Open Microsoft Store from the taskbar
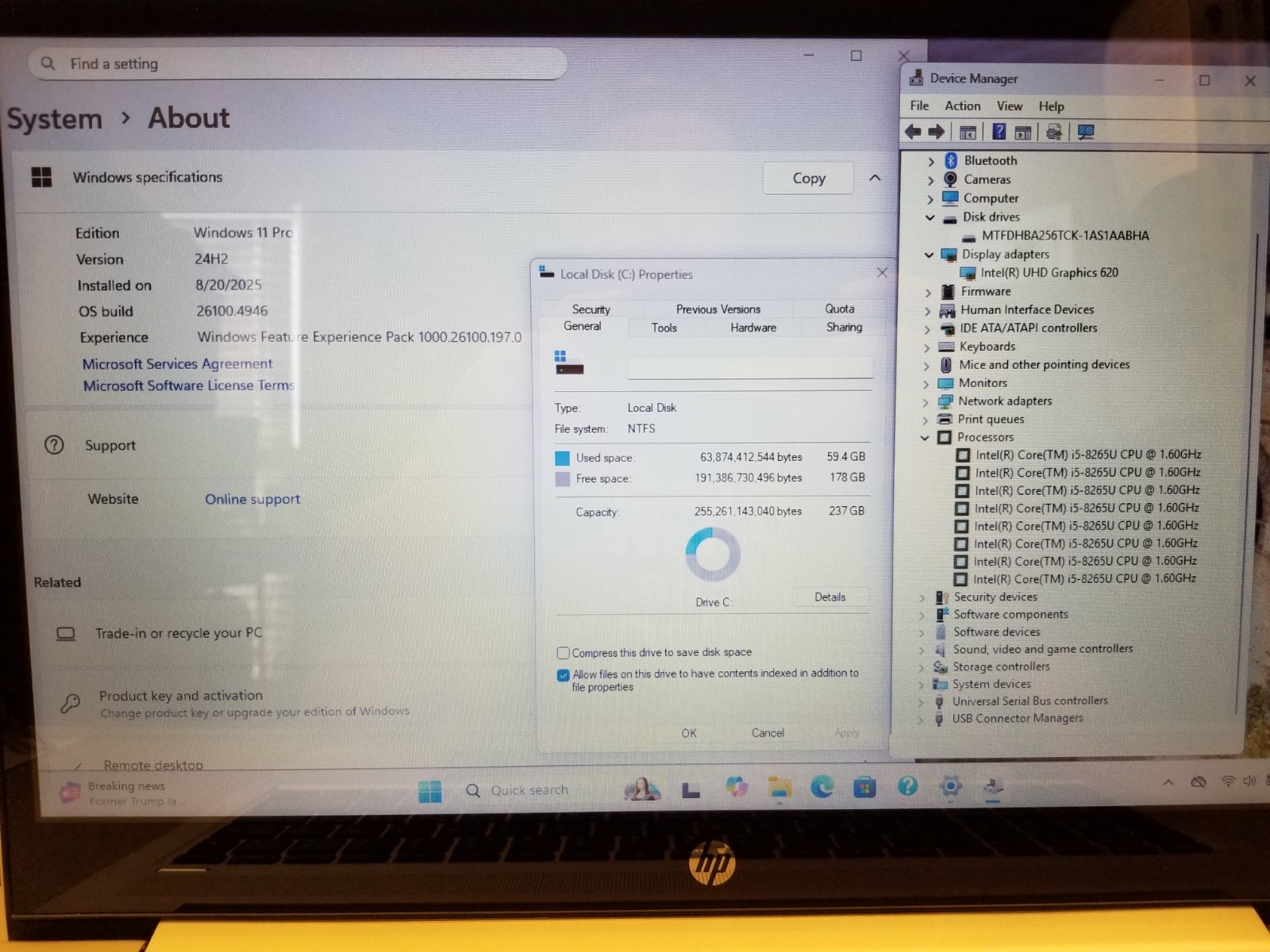Viewport: 1270px width, 952px height. [864, 787]
